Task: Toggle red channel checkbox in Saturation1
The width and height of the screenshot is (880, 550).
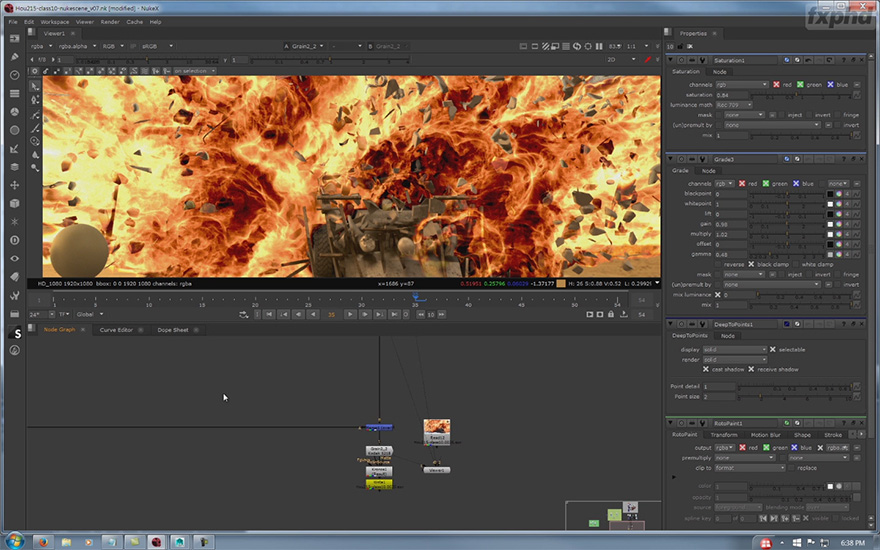Action: pos(776,85)
